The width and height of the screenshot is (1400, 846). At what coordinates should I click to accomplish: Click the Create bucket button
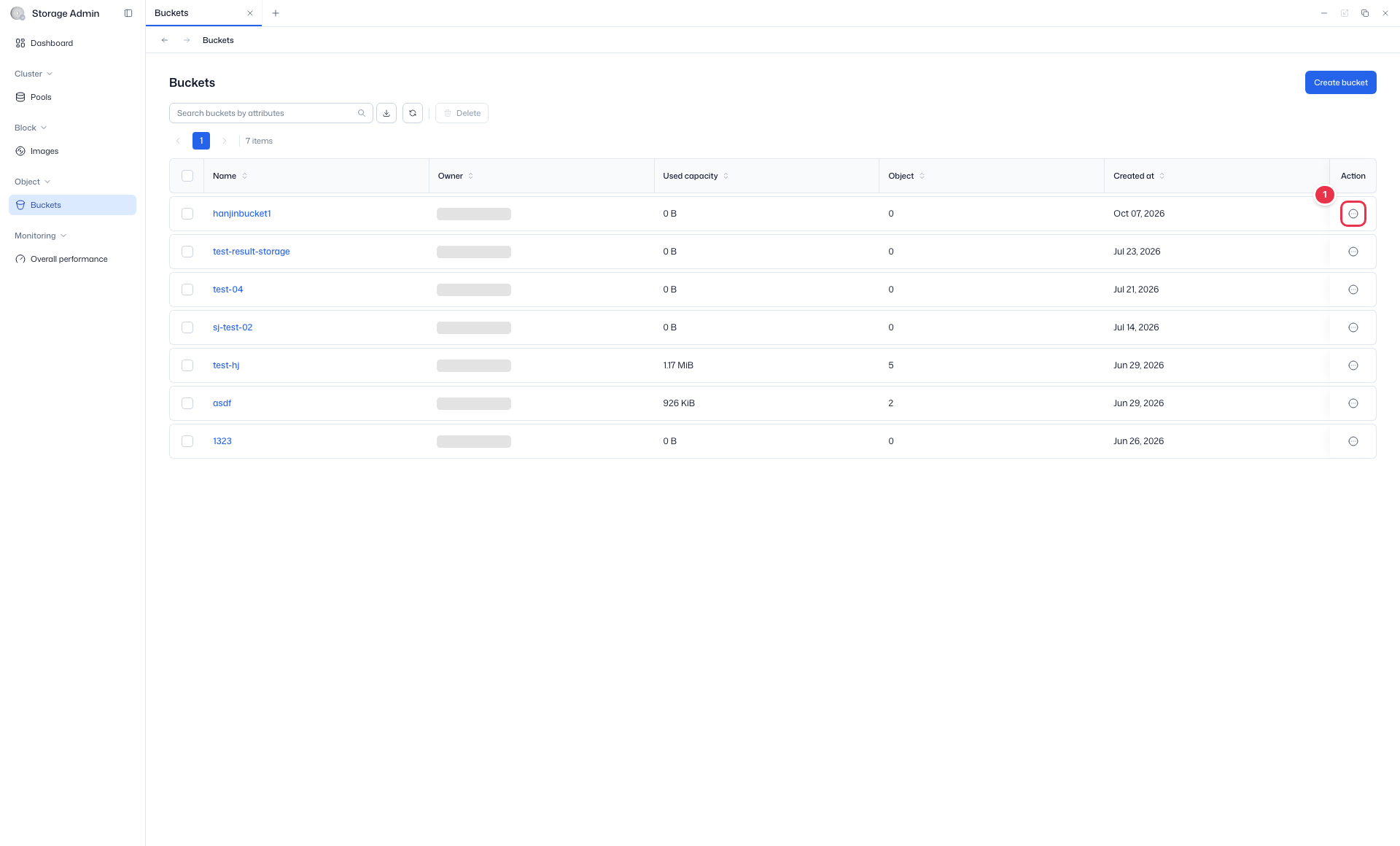point(1340,82)
